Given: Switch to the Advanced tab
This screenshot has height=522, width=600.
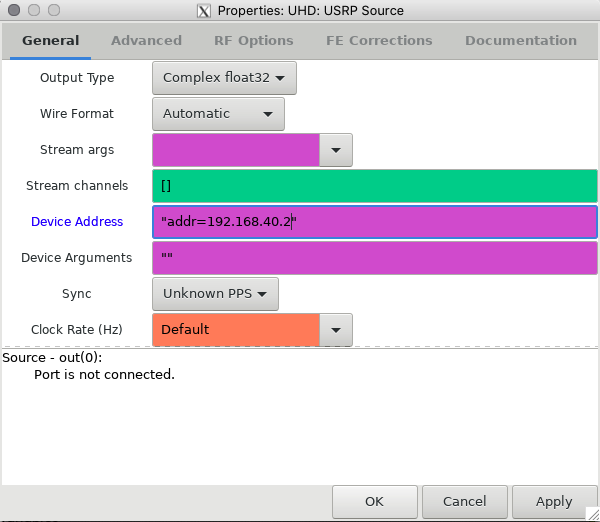Looking at the screenshot, I should [146, 41].
